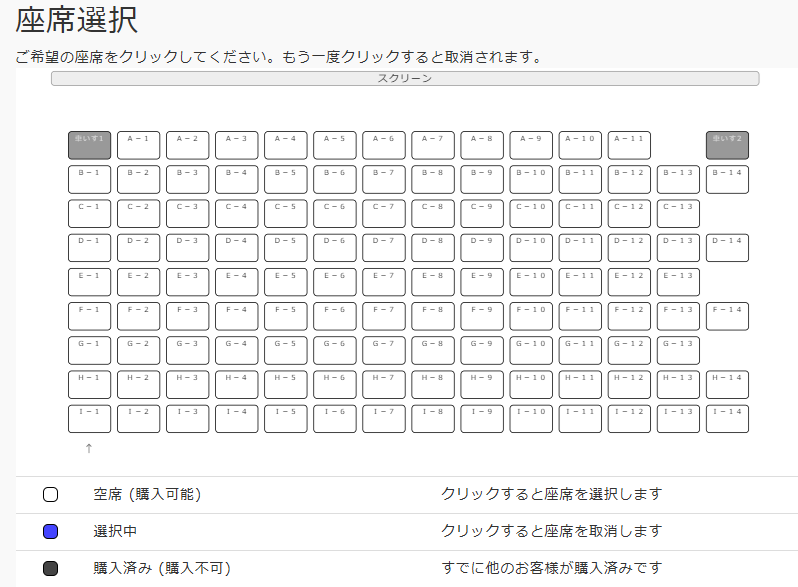The image size is (798, 587).
Task: Select seat E-13
Action: tap(678, 282)
